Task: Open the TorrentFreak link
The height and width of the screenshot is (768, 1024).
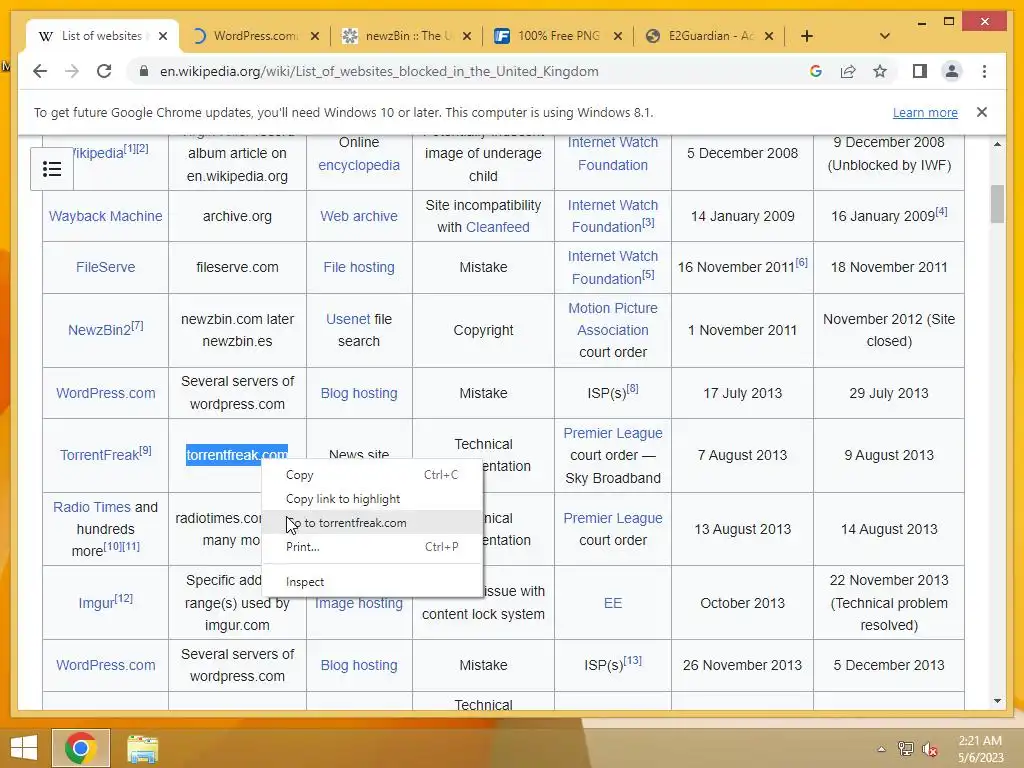Action: coord(100,455)
